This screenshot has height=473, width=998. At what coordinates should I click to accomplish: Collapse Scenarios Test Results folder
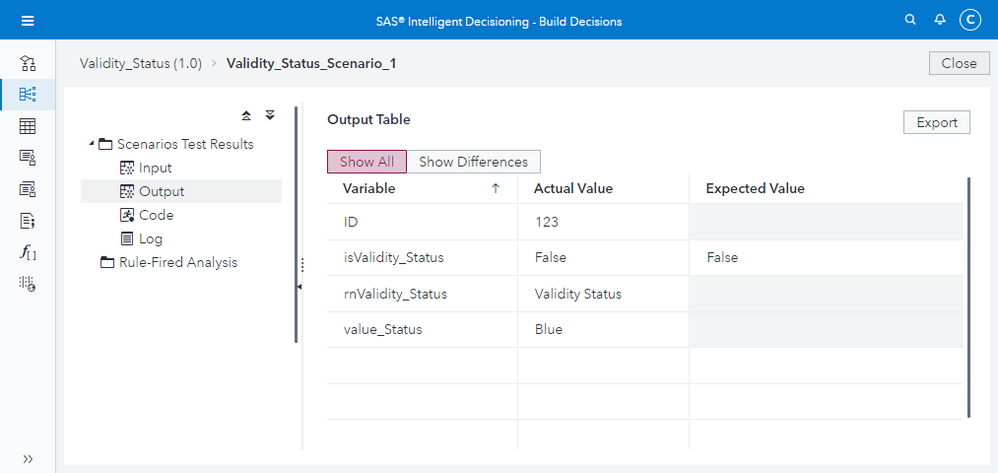coord(93,144)
